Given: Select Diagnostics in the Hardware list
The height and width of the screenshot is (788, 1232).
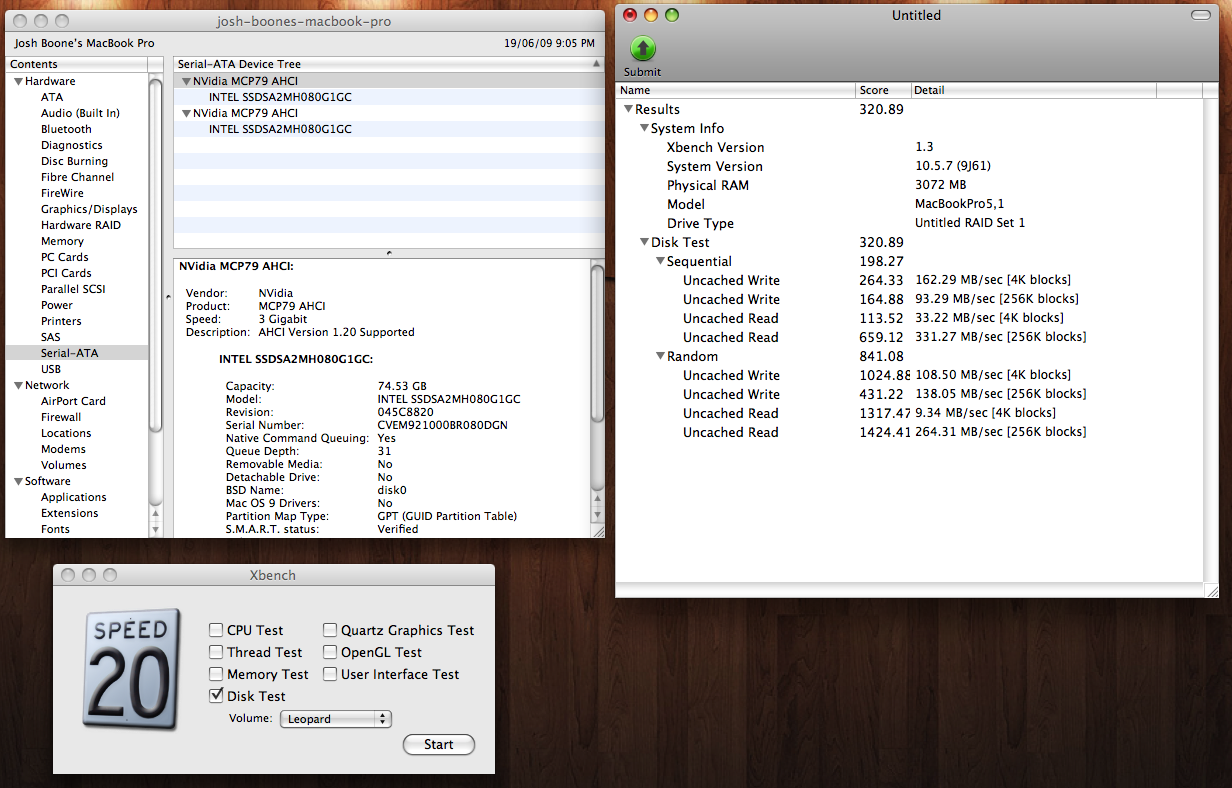Looking at the screenshot, I should pos(72,145).
